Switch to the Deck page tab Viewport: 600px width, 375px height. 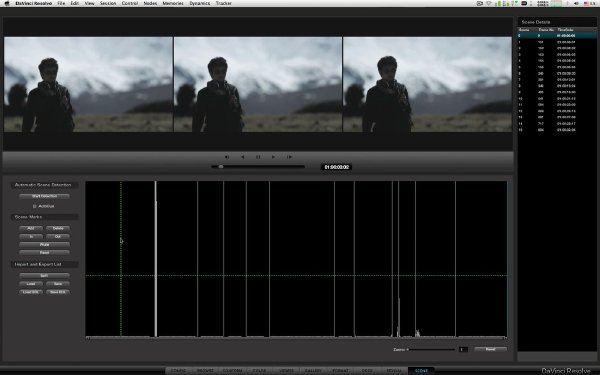(367, 371)
